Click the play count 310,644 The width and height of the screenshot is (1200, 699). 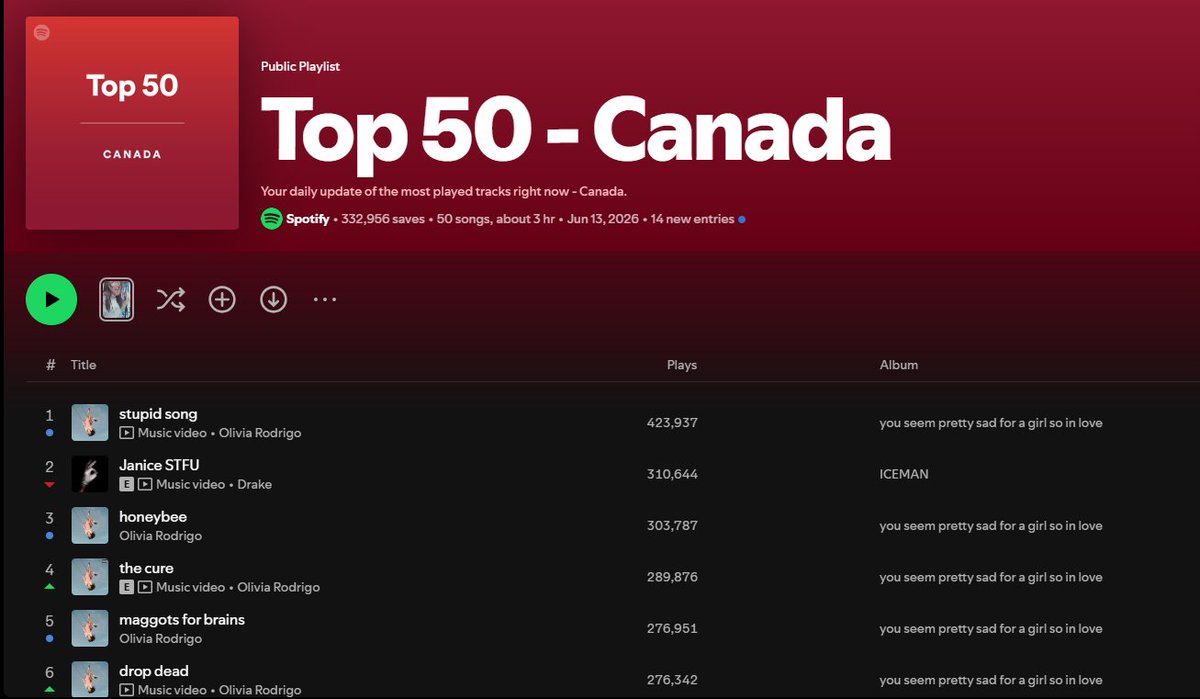click(x=672, y=474)
